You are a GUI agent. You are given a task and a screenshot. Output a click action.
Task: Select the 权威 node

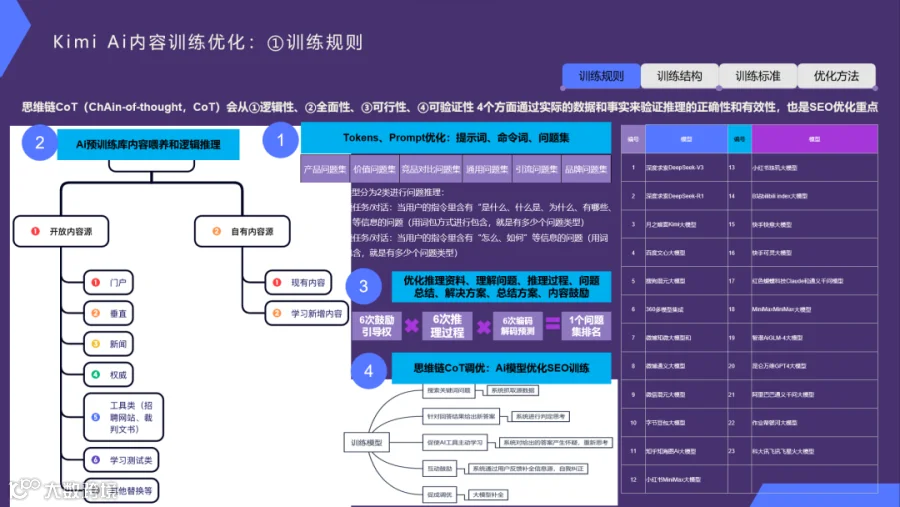pos(108,375)
